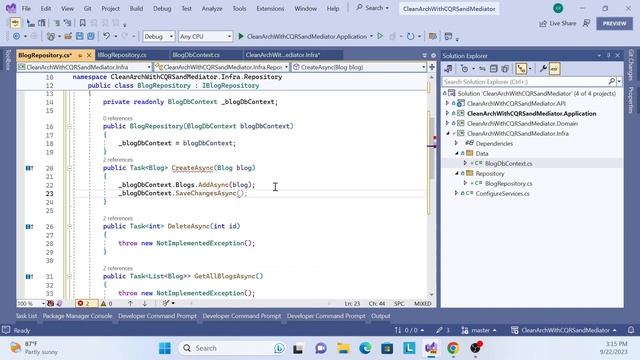Click the Start Without Debugging outline play icon
Viewport: 640px width, 360px height.
click(x=380, y=36)
